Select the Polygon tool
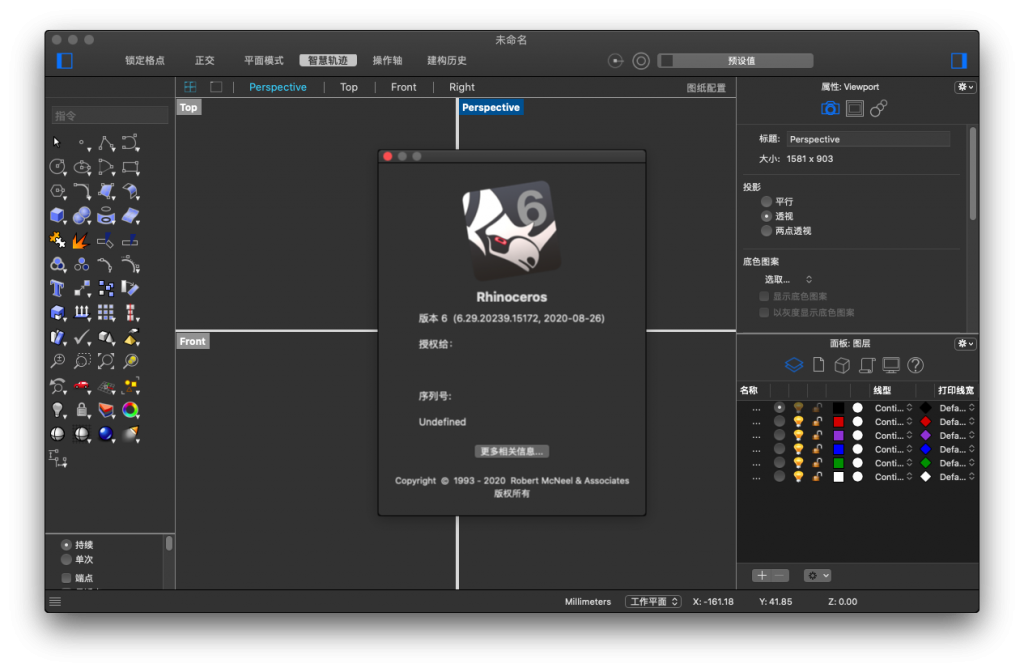1024x672 pixels. 57,191
